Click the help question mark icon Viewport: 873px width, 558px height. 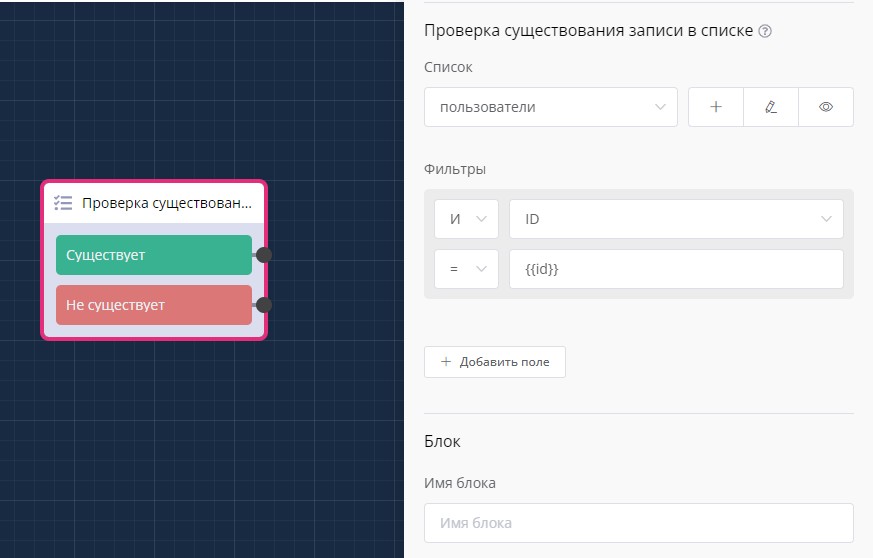pyautogui.click(x=765, y=31)
